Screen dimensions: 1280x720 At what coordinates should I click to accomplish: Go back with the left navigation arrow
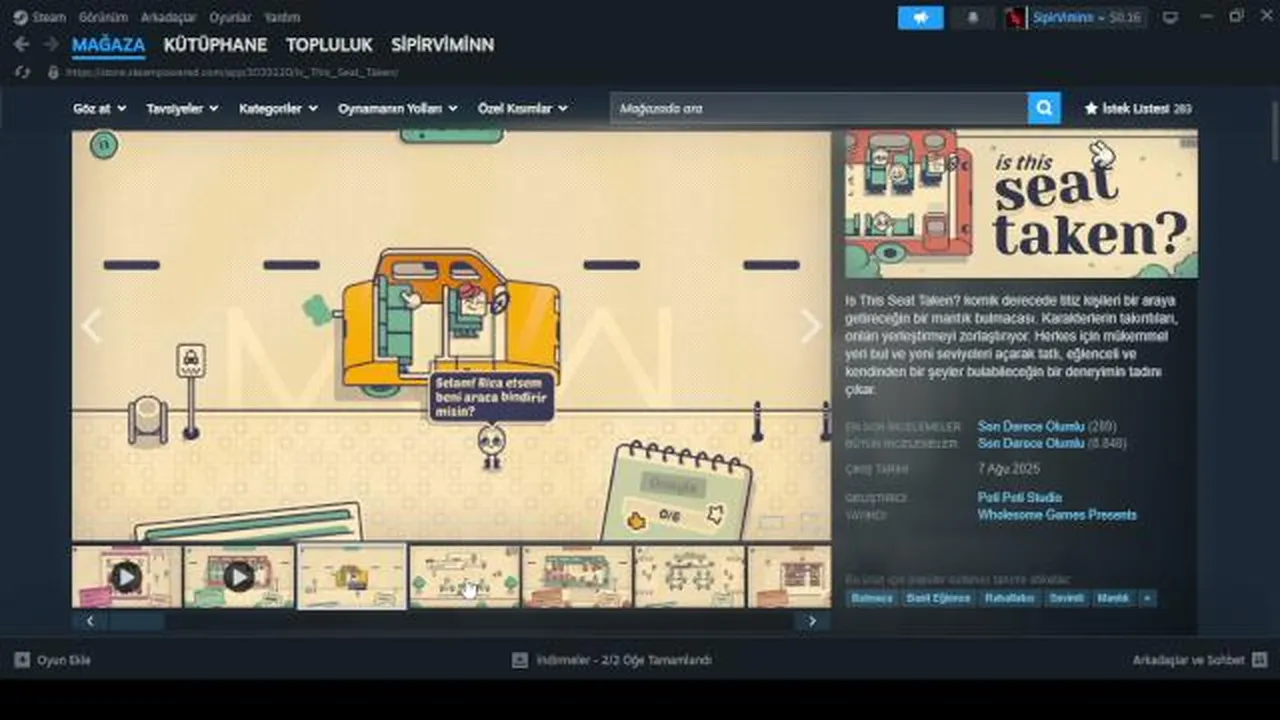click(21, 45)
